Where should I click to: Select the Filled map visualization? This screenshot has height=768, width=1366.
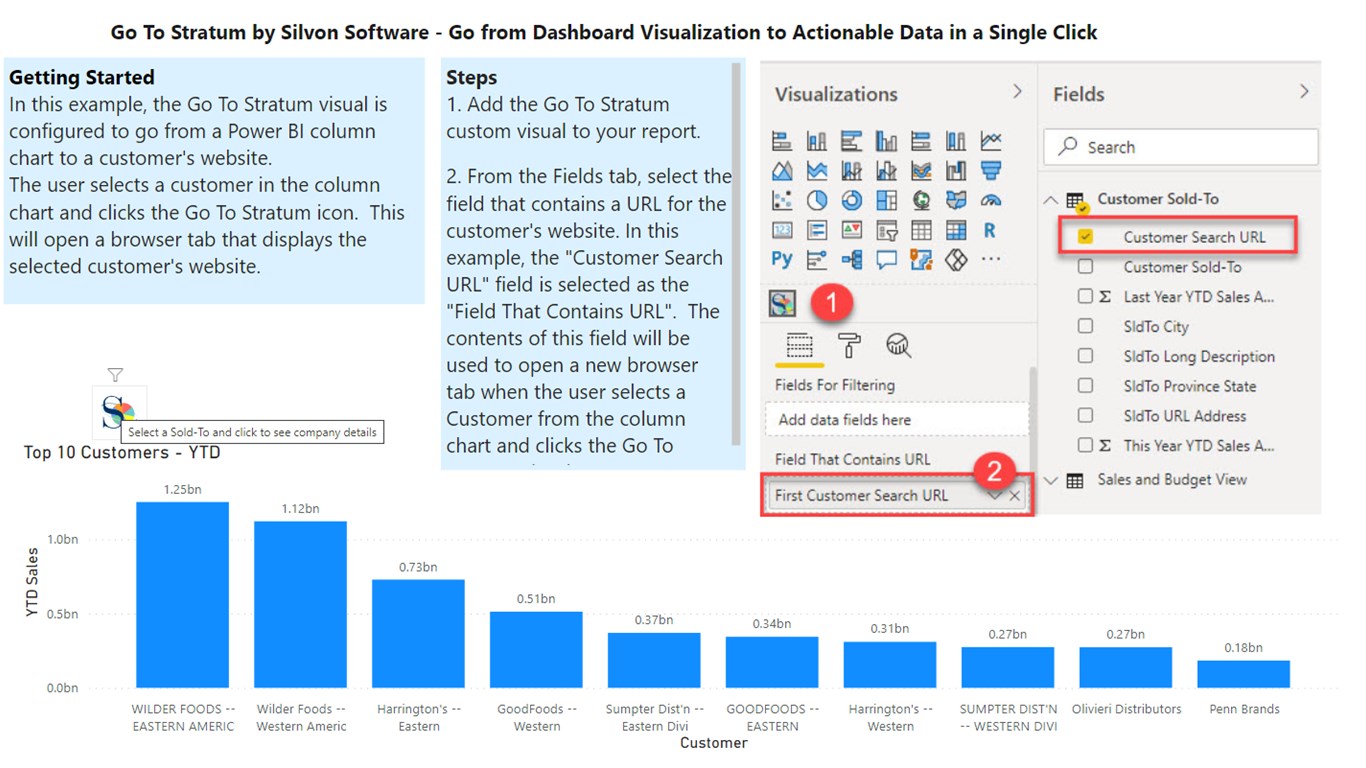[956, 200]
